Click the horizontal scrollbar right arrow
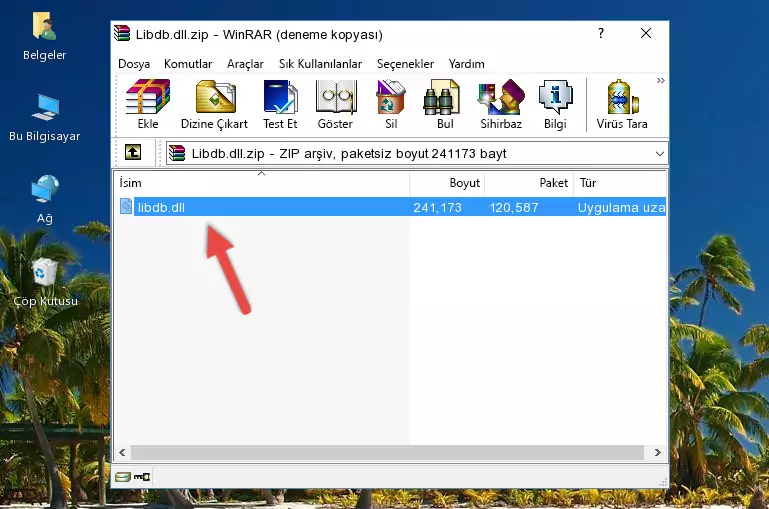 point(657,452)
